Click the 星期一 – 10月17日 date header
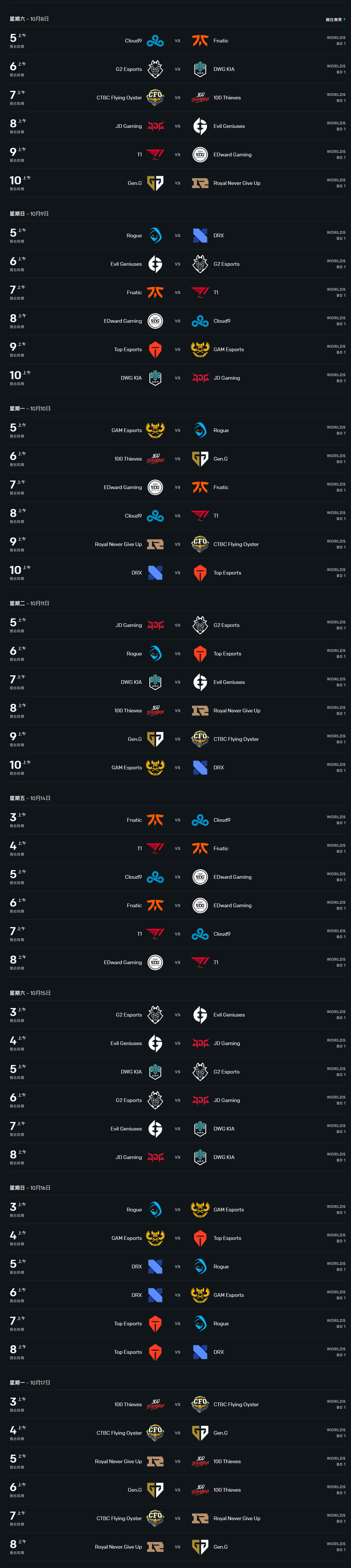Viewport: 351px width, 1568px height. point(30,1382)
